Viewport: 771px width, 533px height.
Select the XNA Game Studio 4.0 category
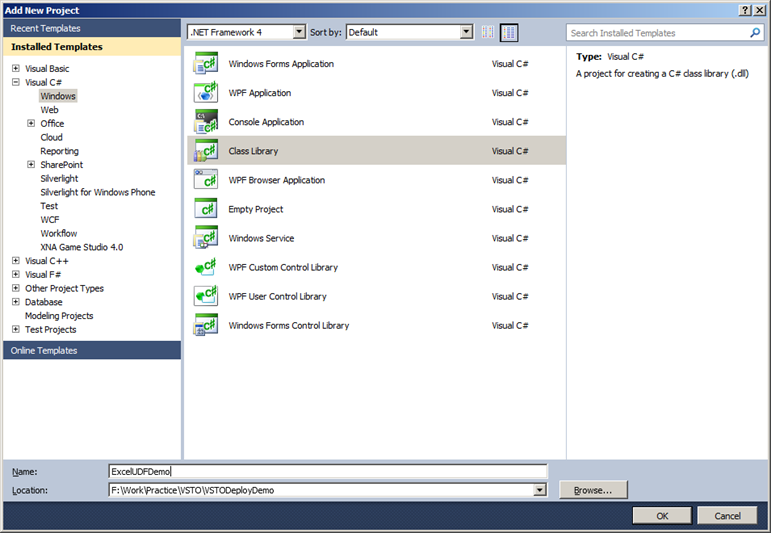tap(82, 247)
